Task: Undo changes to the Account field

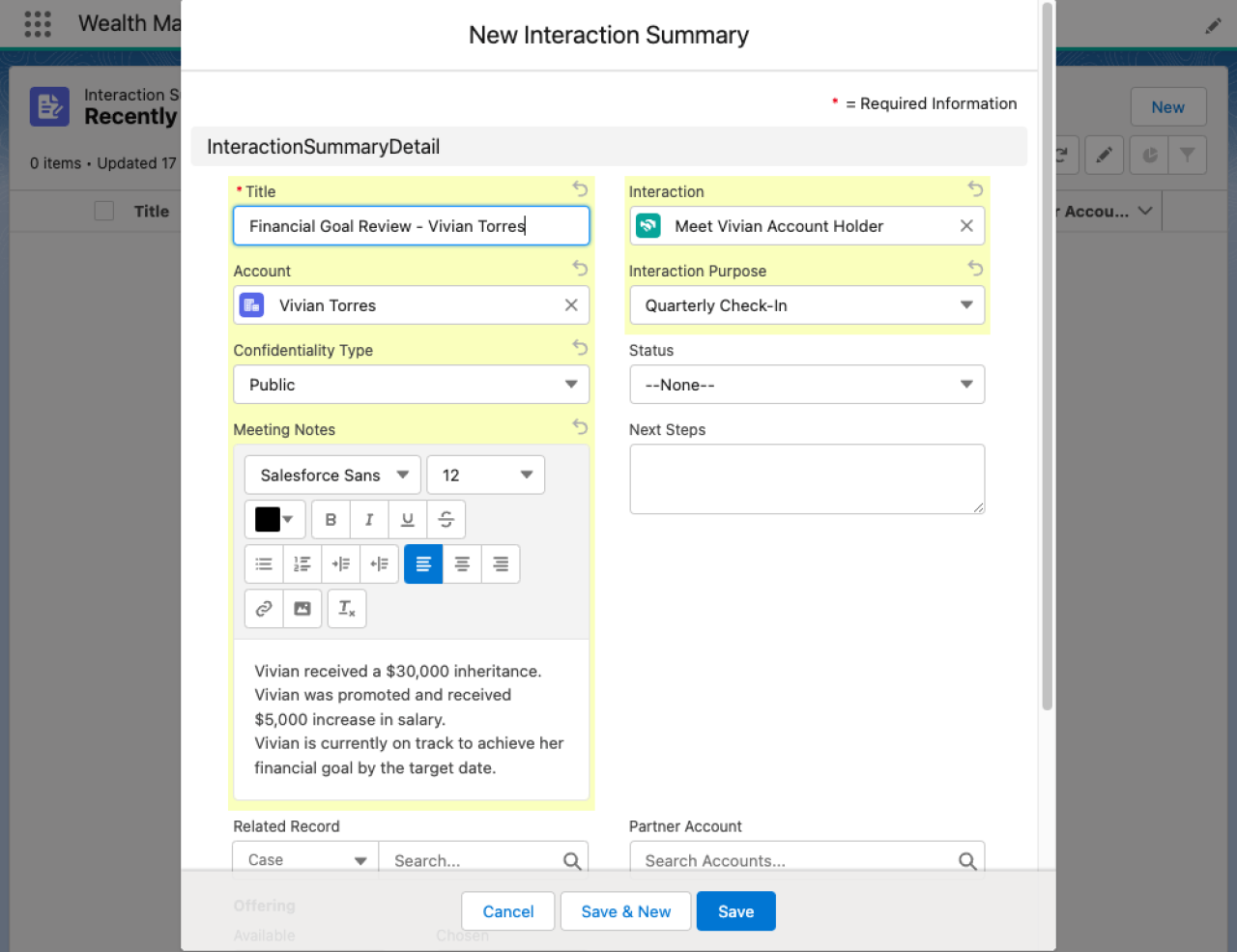Action: 580,268
